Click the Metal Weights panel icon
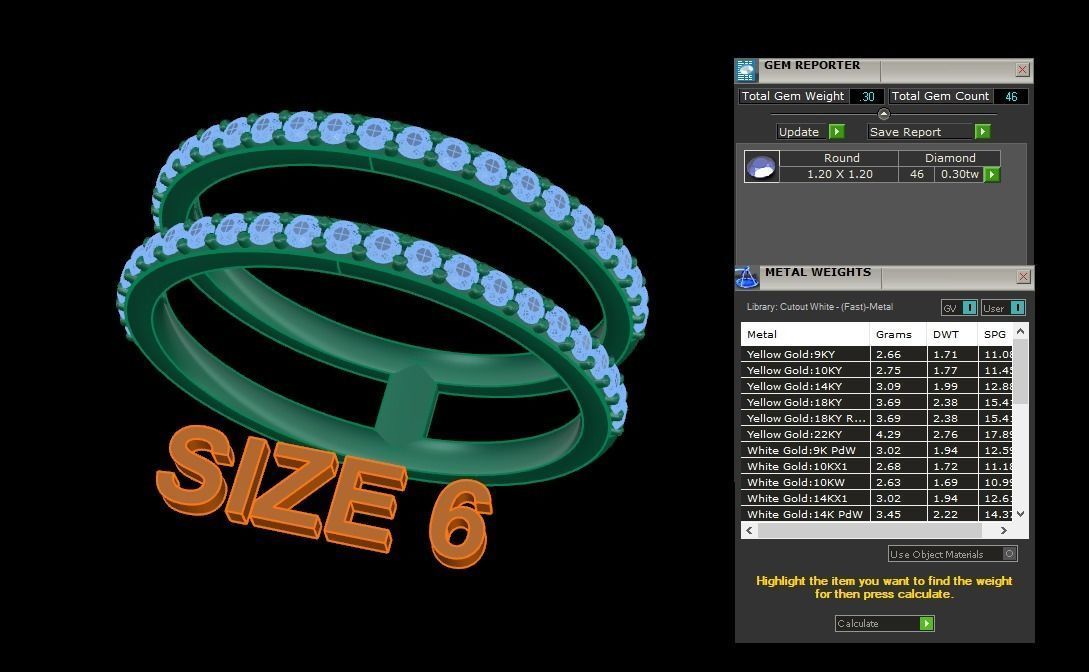The height and width of the screenshot is (672, 1089). (747, 277)
